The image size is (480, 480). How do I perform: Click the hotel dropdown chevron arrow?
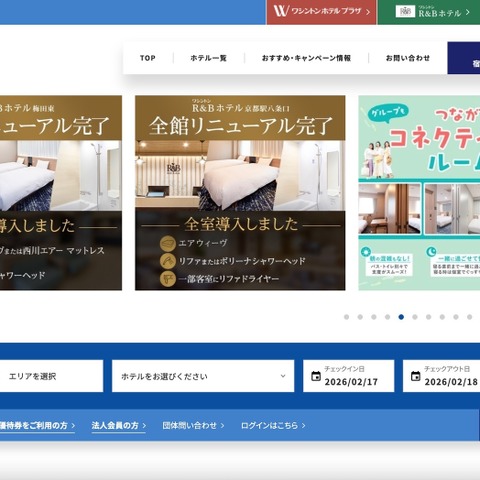[283, 376]
